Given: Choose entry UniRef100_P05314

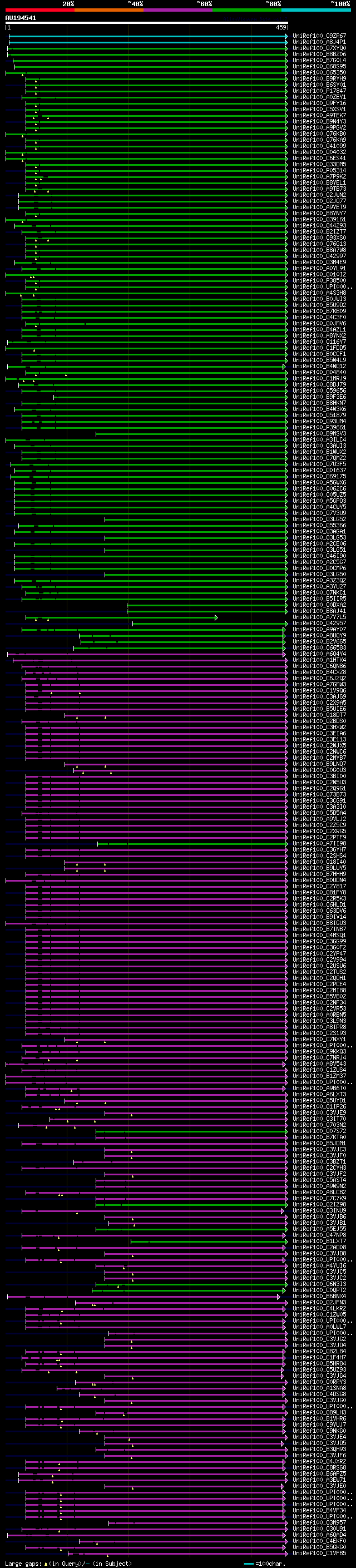Looking at the screenshot, I should (319, 170).
